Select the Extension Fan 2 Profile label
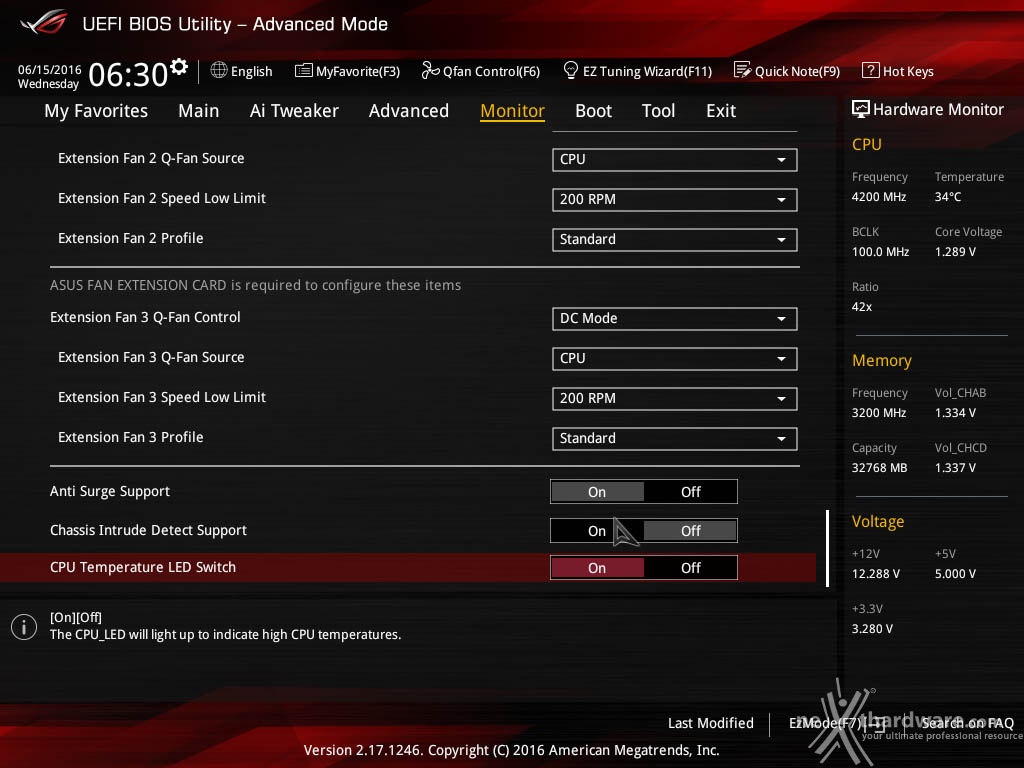 [131, 238]
